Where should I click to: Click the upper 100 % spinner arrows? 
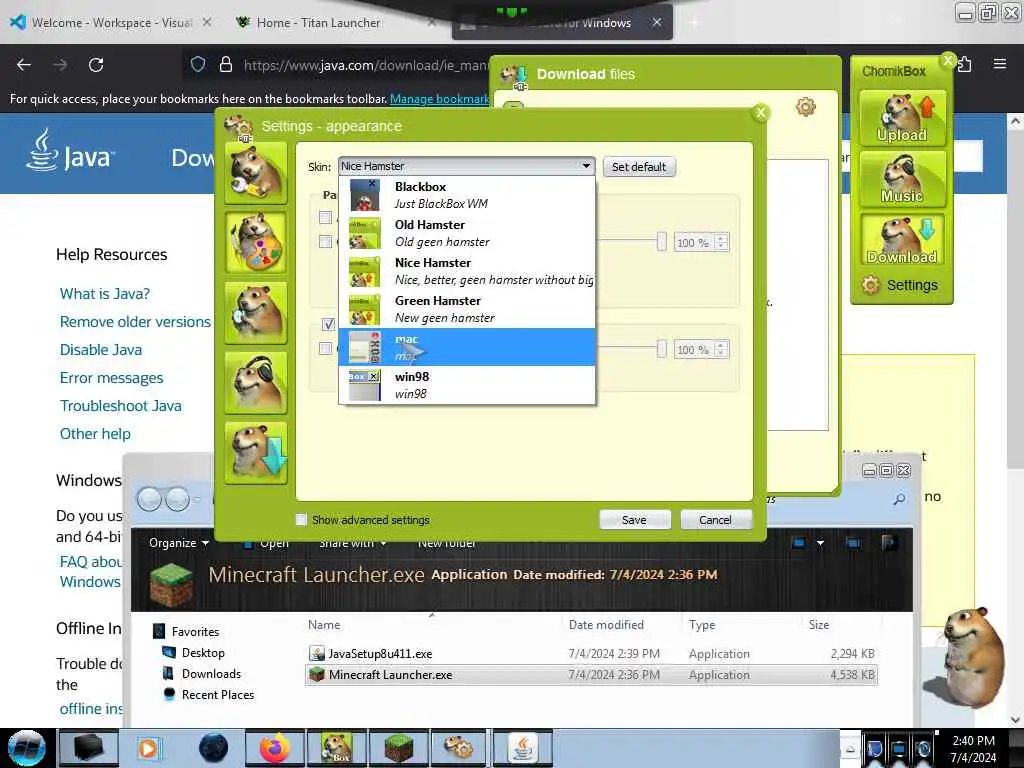point(722,242)
